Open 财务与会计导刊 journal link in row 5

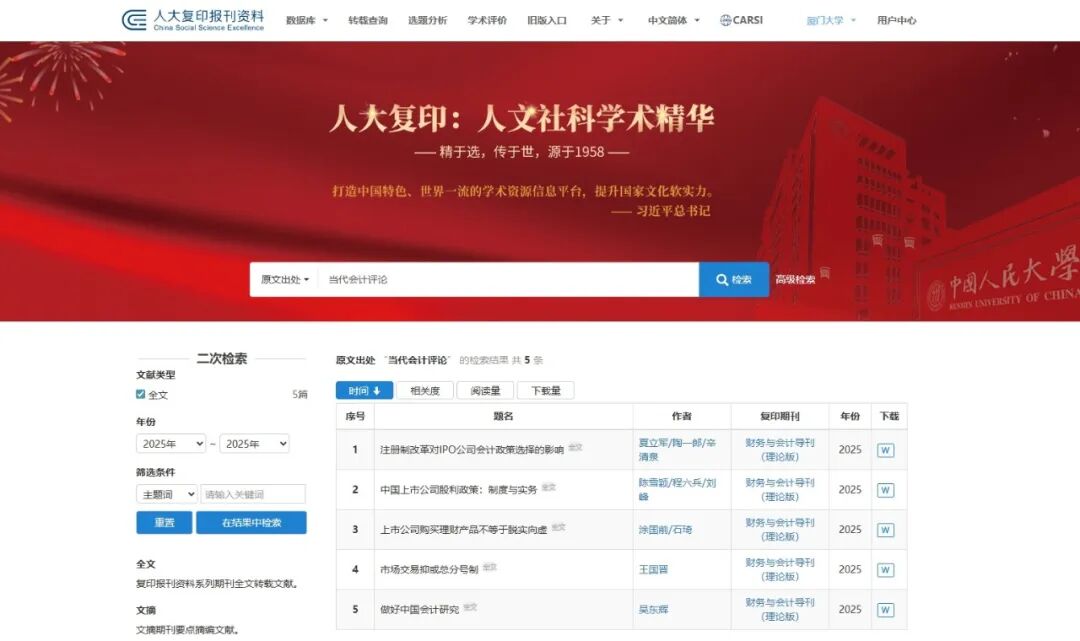click(780, 609)
